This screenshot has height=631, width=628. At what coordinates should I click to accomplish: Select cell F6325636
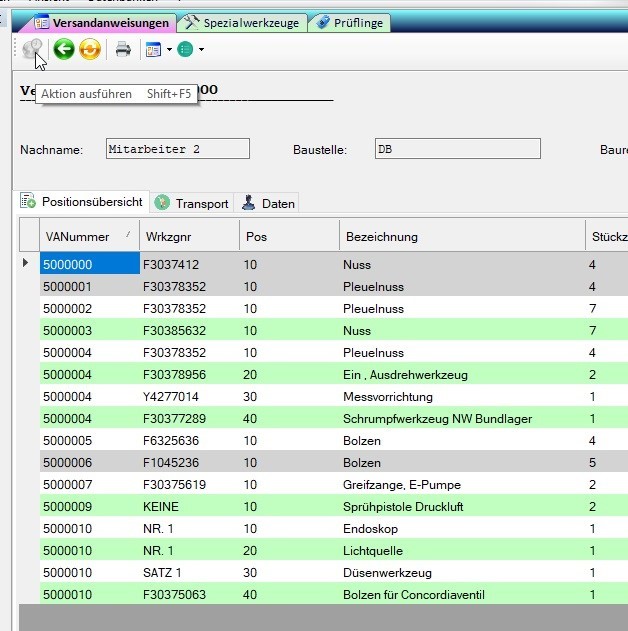point(189,440)
